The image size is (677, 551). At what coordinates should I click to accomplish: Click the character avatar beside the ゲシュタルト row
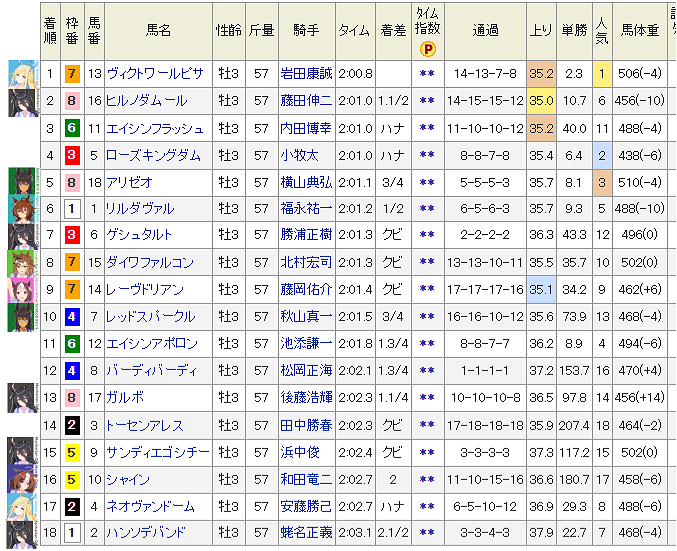click(x=22, y=237)
